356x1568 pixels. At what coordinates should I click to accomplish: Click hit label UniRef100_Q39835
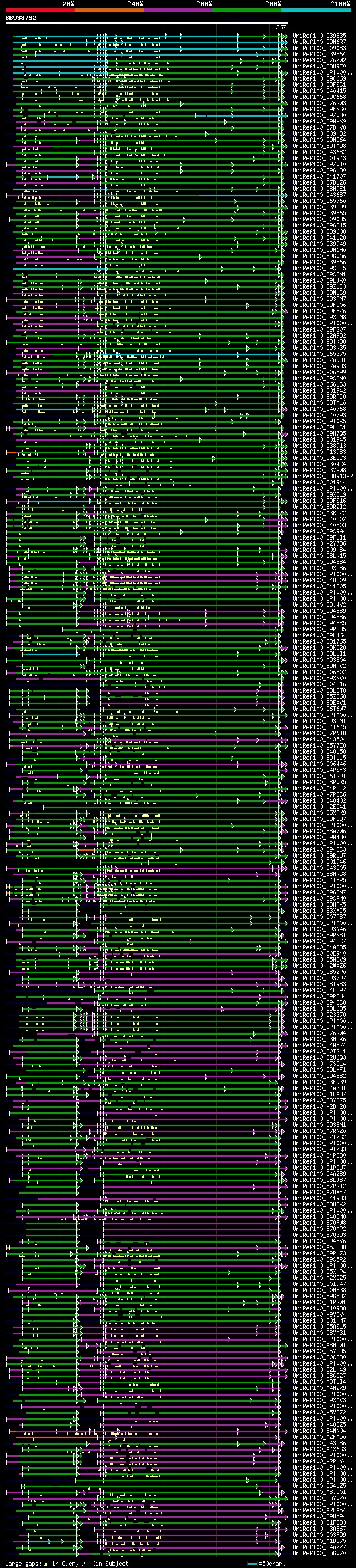pos(319,36)
